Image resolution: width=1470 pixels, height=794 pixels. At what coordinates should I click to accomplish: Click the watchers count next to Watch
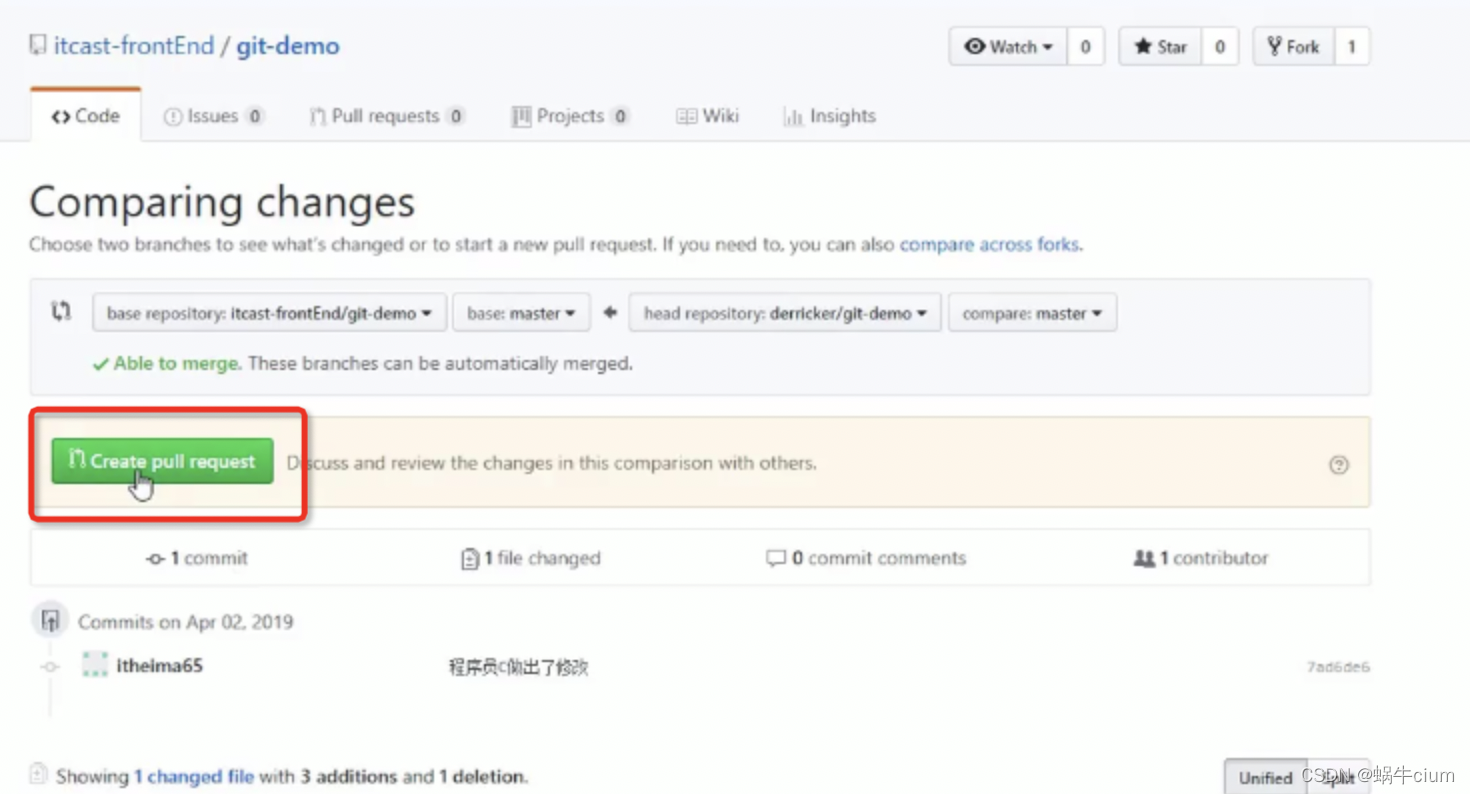(x=1086, y=47)
